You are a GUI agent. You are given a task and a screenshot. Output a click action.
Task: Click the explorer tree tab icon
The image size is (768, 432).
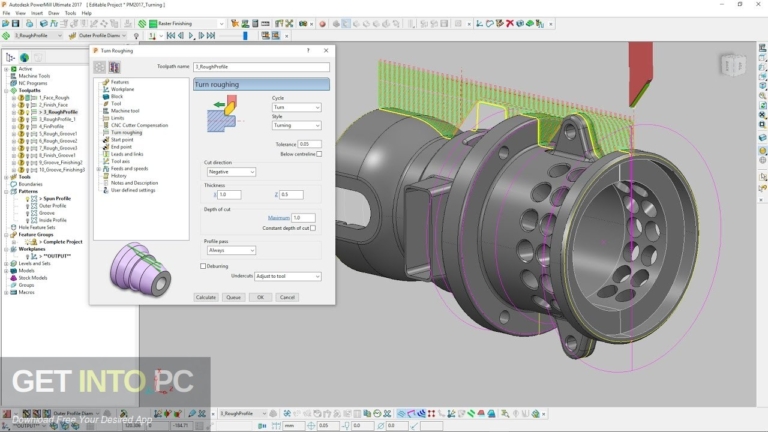pyautogui.click(x=10, y=57)
